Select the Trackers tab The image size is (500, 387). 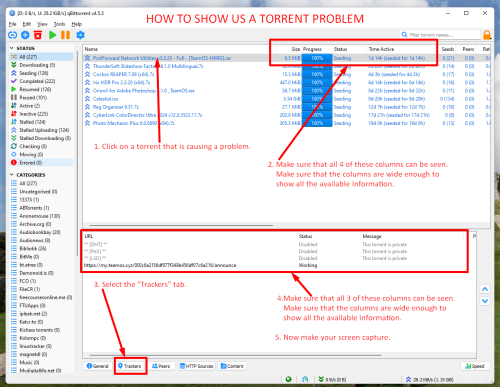(x=130, y=366)
